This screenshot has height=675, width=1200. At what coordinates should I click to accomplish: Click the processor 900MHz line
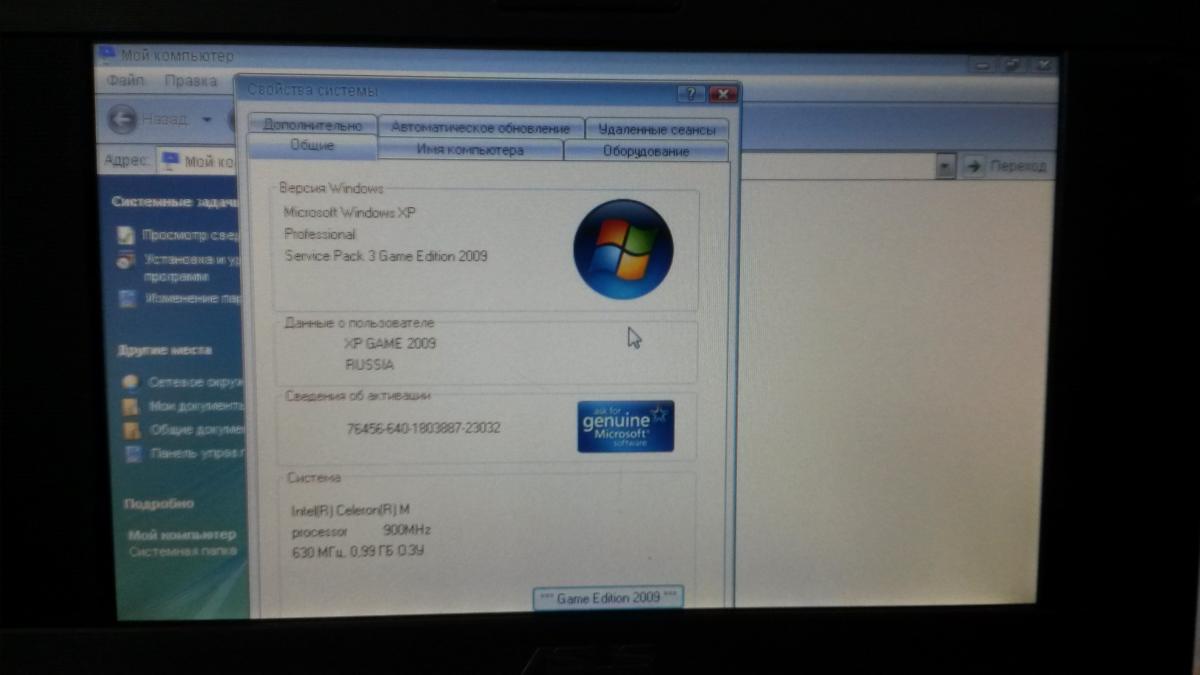click(361, 530)
